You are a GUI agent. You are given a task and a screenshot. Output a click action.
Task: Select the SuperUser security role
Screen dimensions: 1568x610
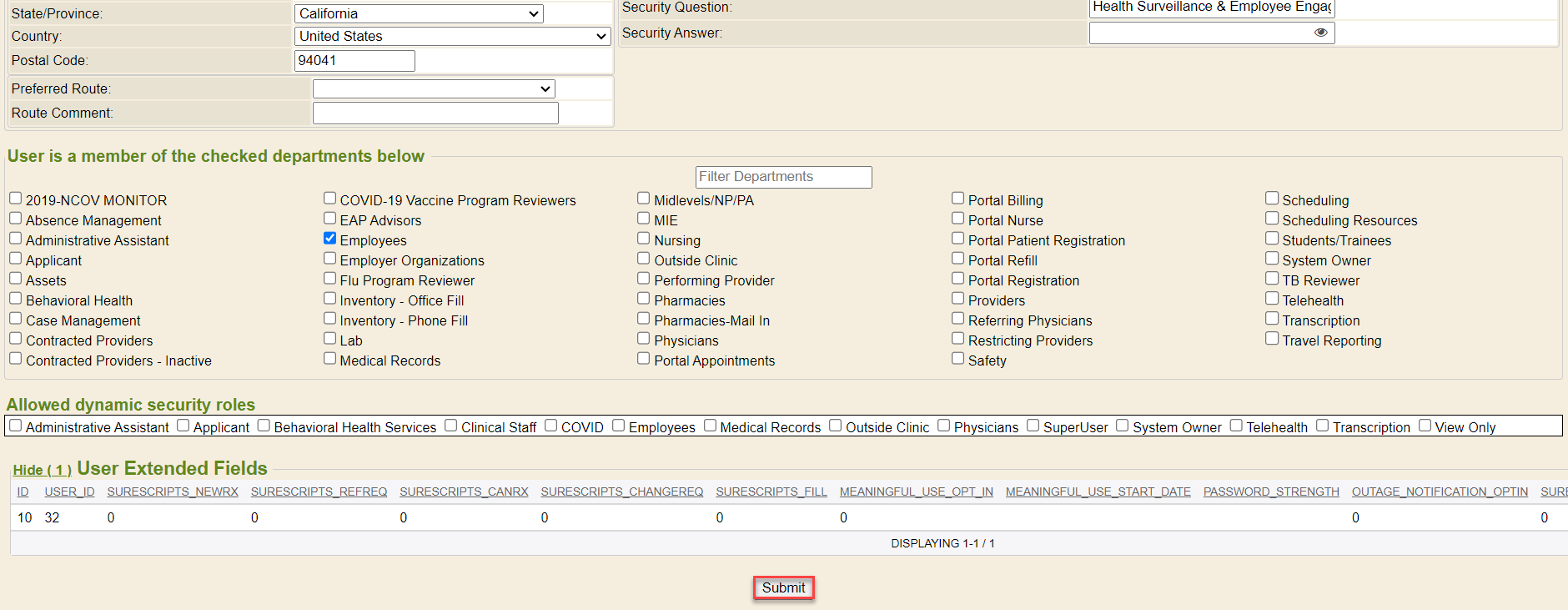(x=1033, y=426)
